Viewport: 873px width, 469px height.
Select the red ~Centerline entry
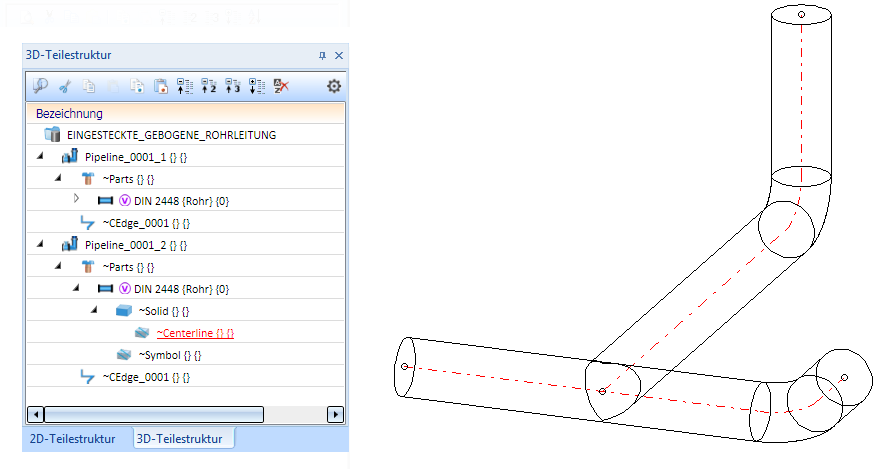[x=195, y=333]
